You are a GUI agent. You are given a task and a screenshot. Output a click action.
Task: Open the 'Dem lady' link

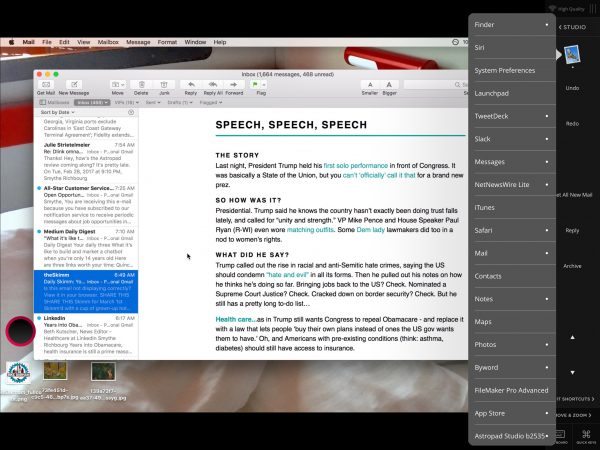[x=370, y=230]
